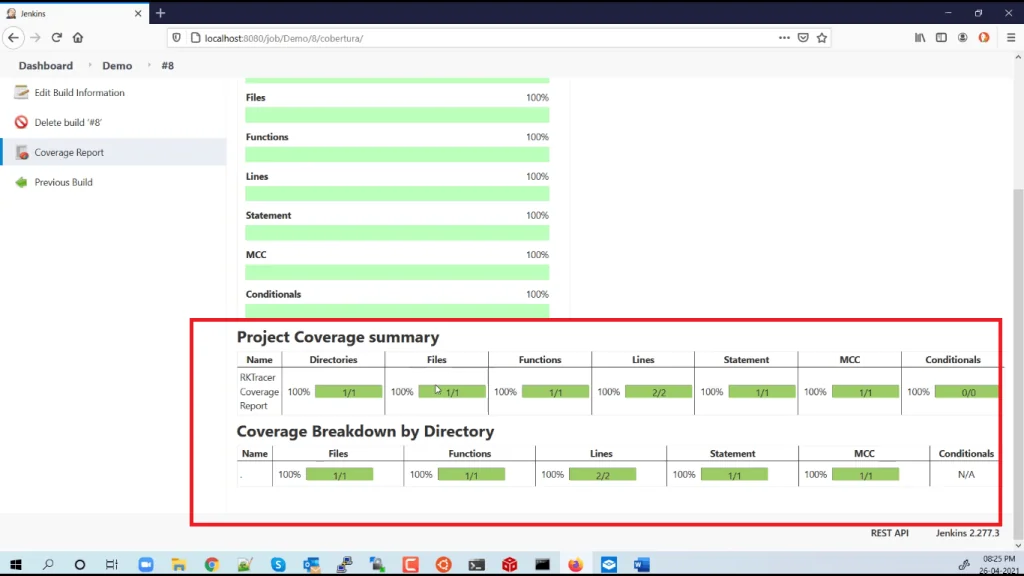Go back with the browser back arrow
1024x576 pixels.
tap(14, 38)
